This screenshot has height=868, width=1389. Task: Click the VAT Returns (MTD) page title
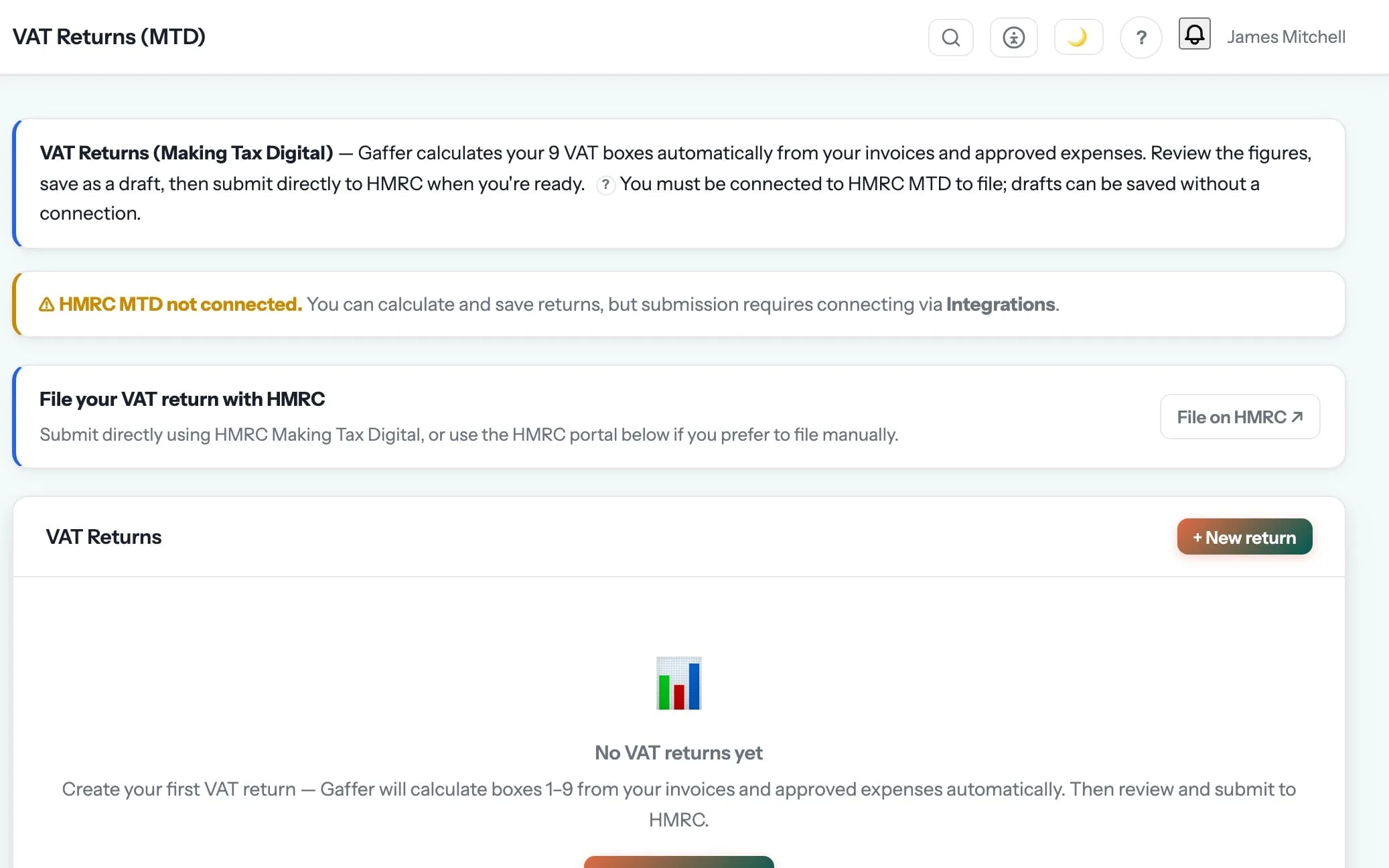(x=108, y=37)
